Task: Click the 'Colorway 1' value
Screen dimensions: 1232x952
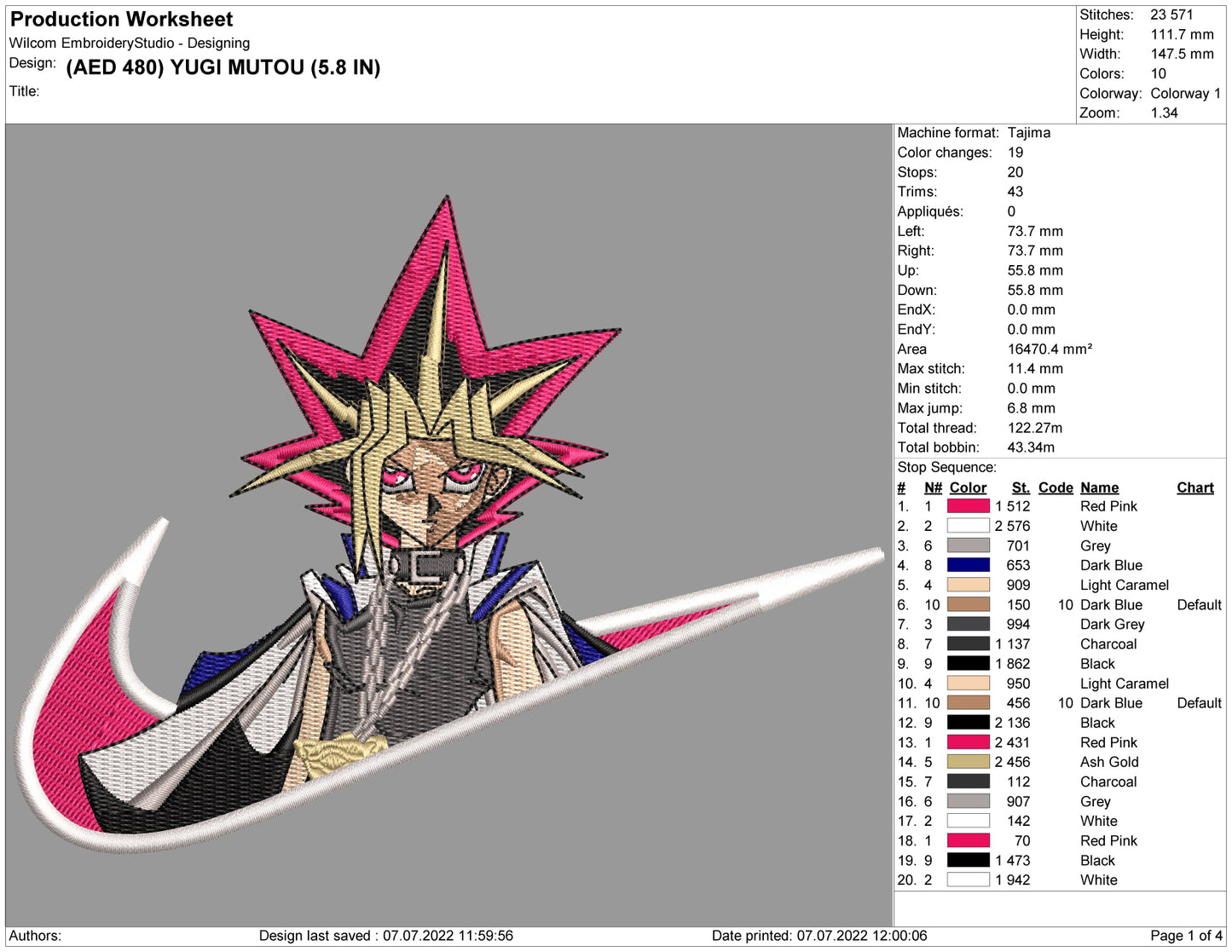Action: (x=1185, y=93)
